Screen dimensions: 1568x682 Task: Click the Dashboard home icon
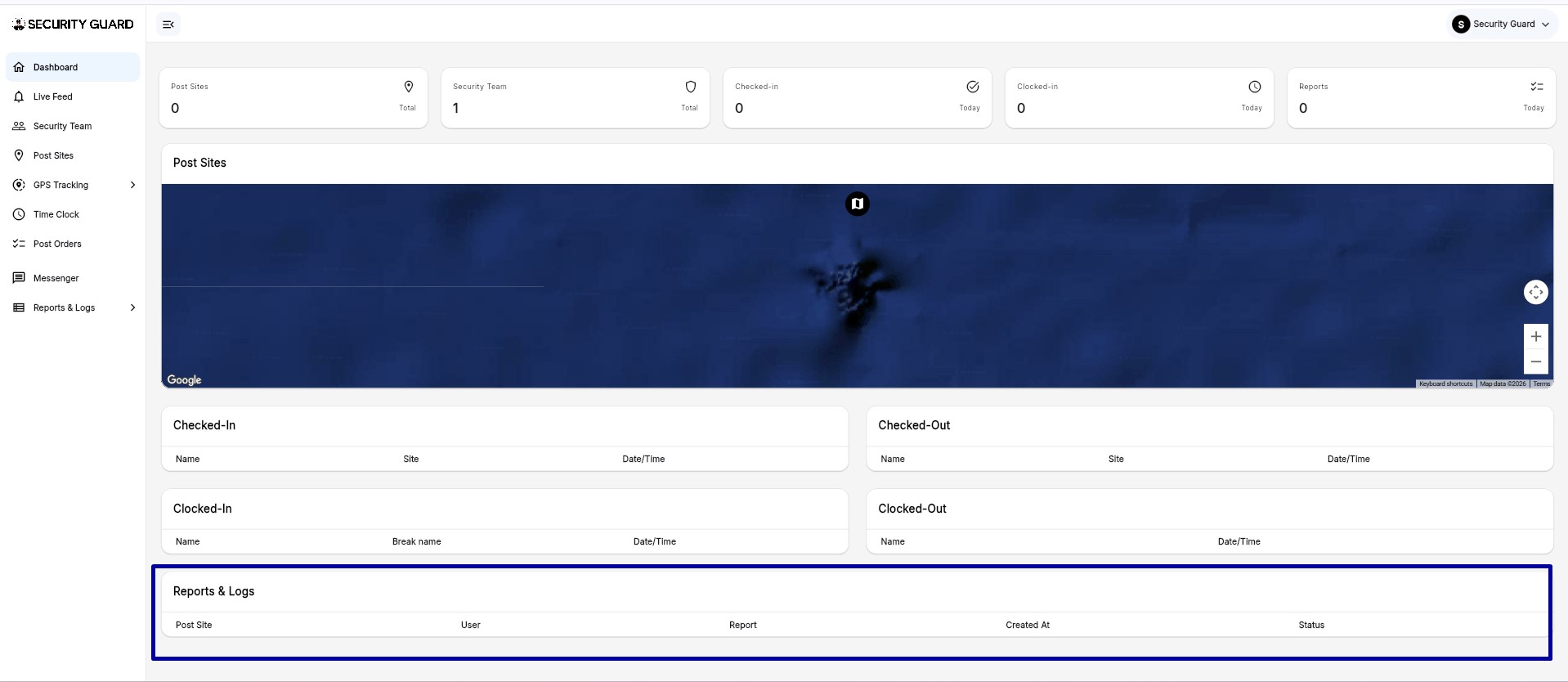[19, 67]
